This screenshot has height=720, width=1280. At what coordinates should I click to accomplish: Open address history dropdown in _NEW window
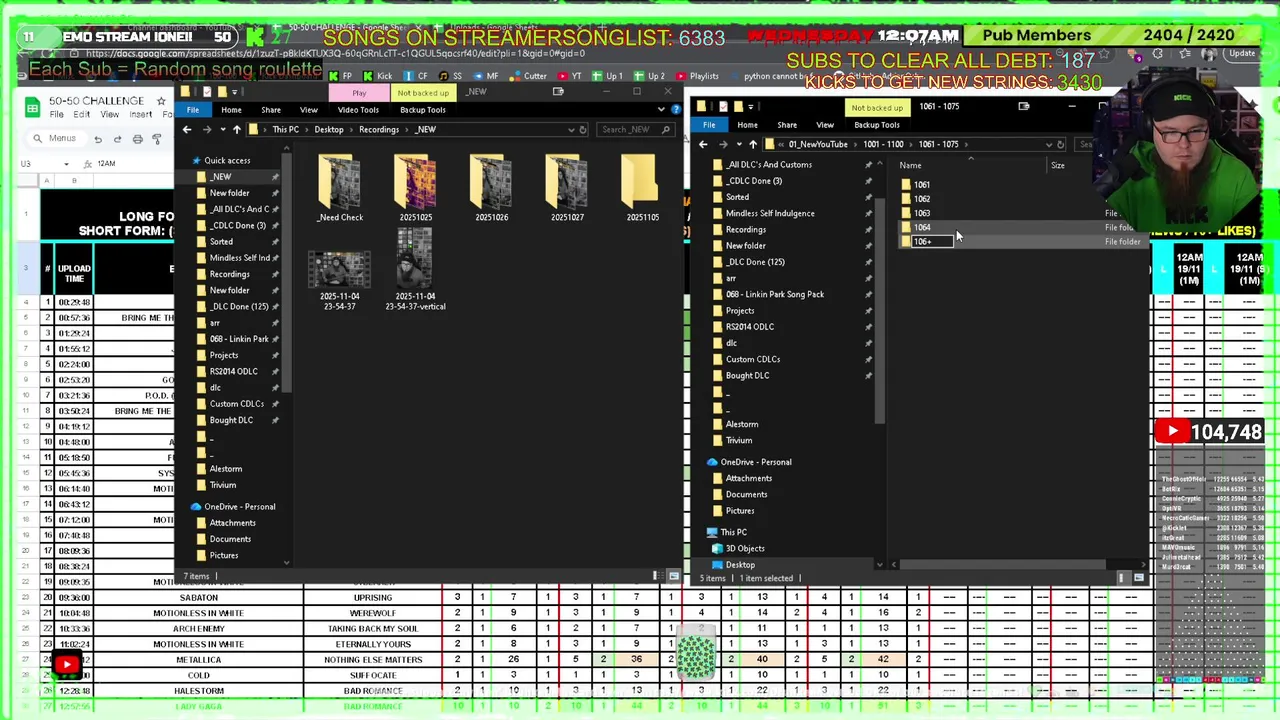[x=570, y=129]
